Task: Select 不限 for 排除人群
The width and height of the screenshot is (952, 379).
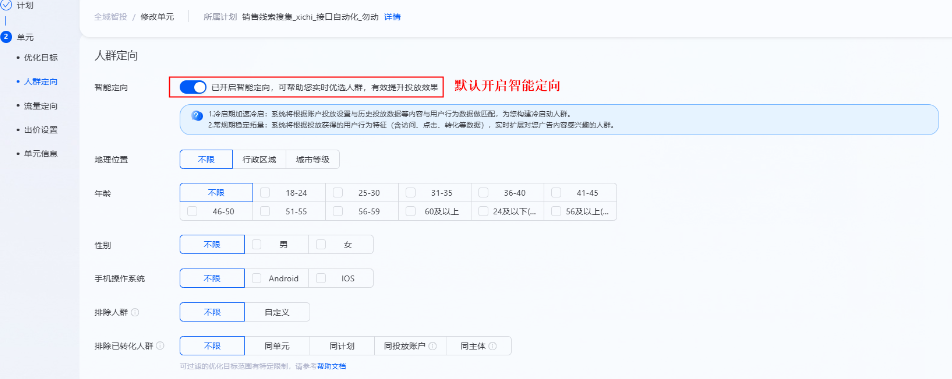Action: pyautogui.click(x=212, y=312)
